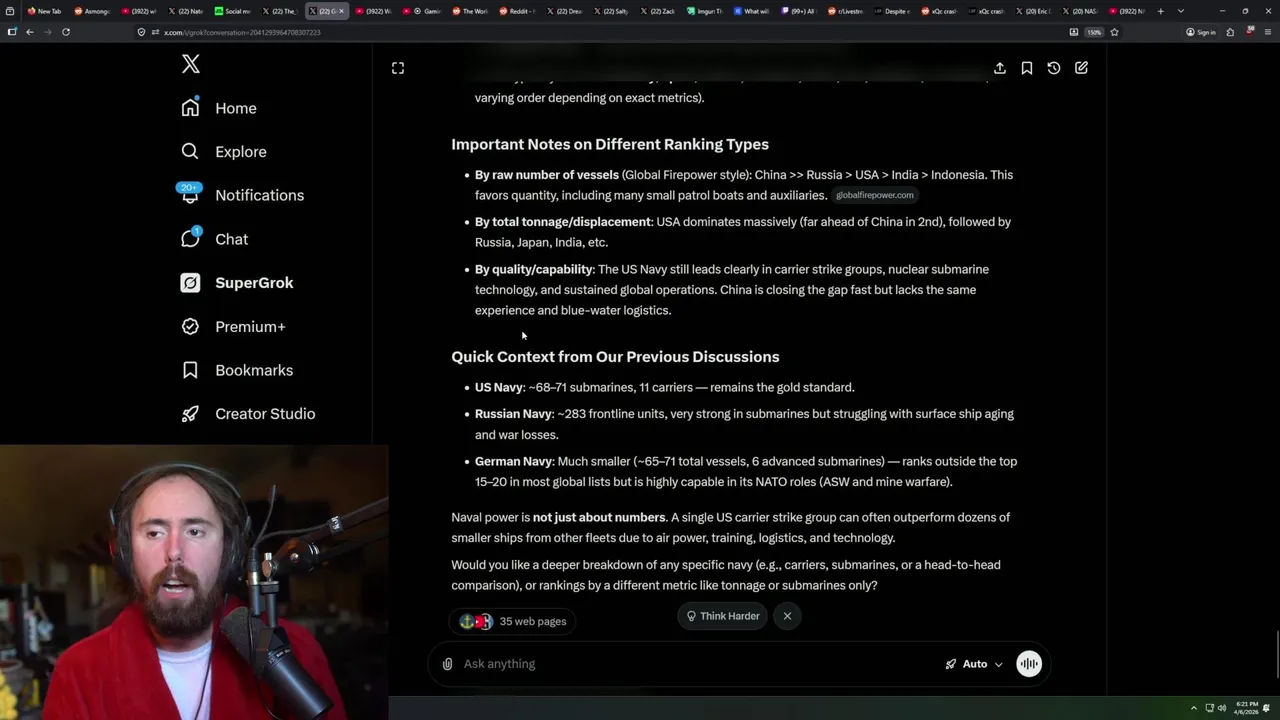This screenshot has height=720, width=1280.
Task: Click the bold 'By raw number of vessels' text
Action: pos(547,175)
